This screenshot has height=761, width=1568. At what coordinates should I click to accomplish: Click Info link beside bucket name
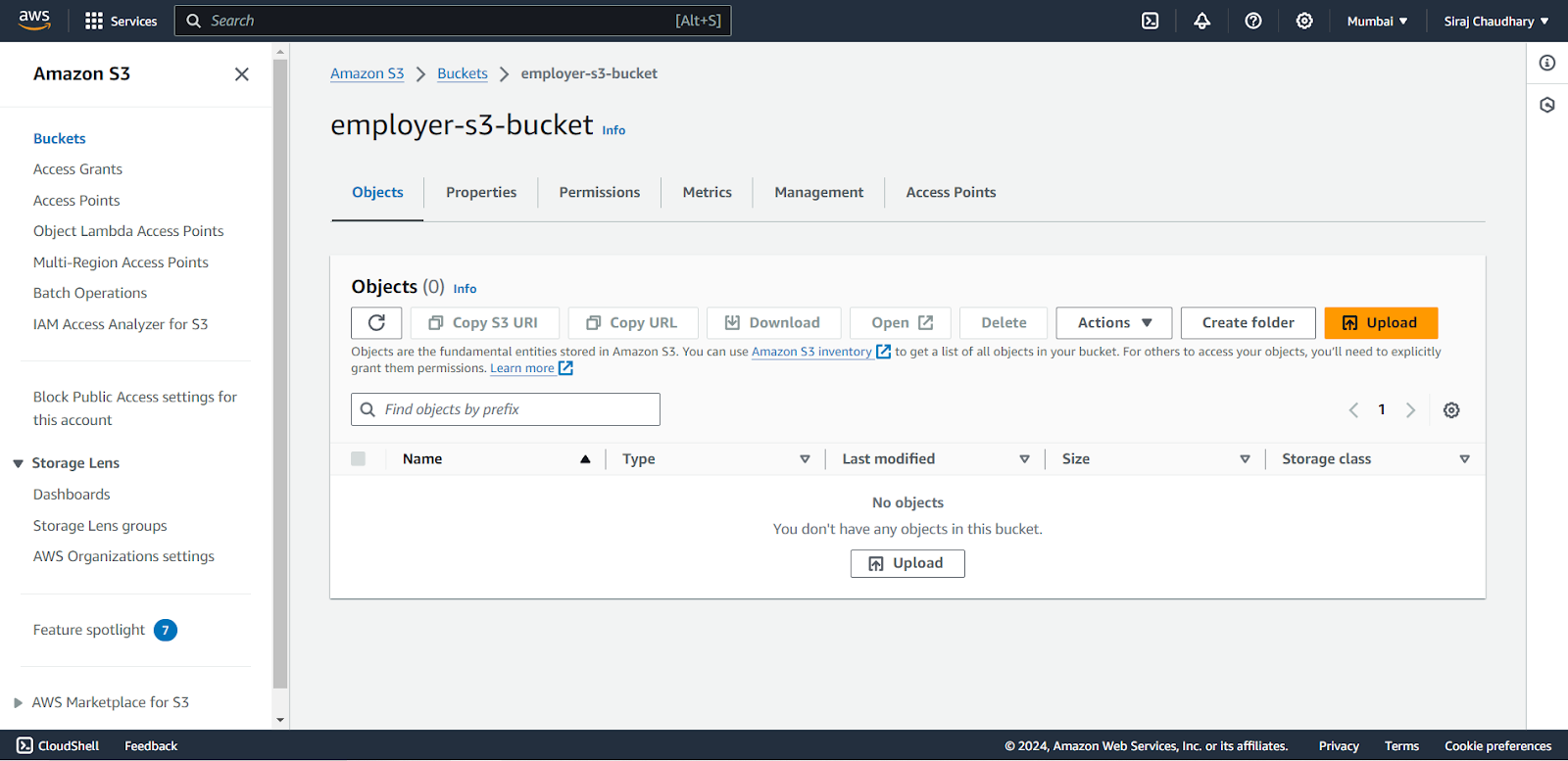coord(613,130)
